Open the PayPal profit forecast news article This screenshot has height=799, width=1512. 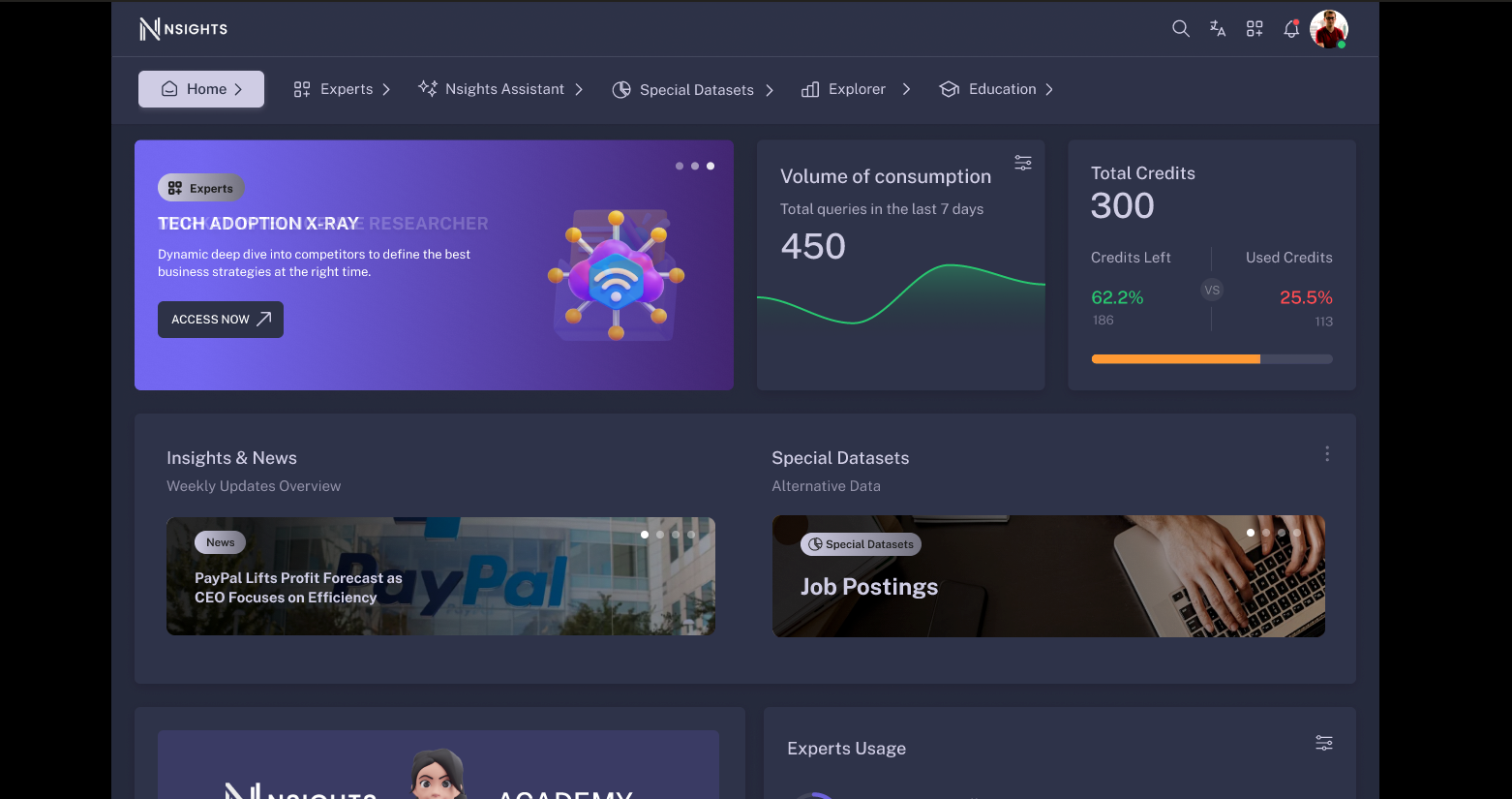pos(298,588)
